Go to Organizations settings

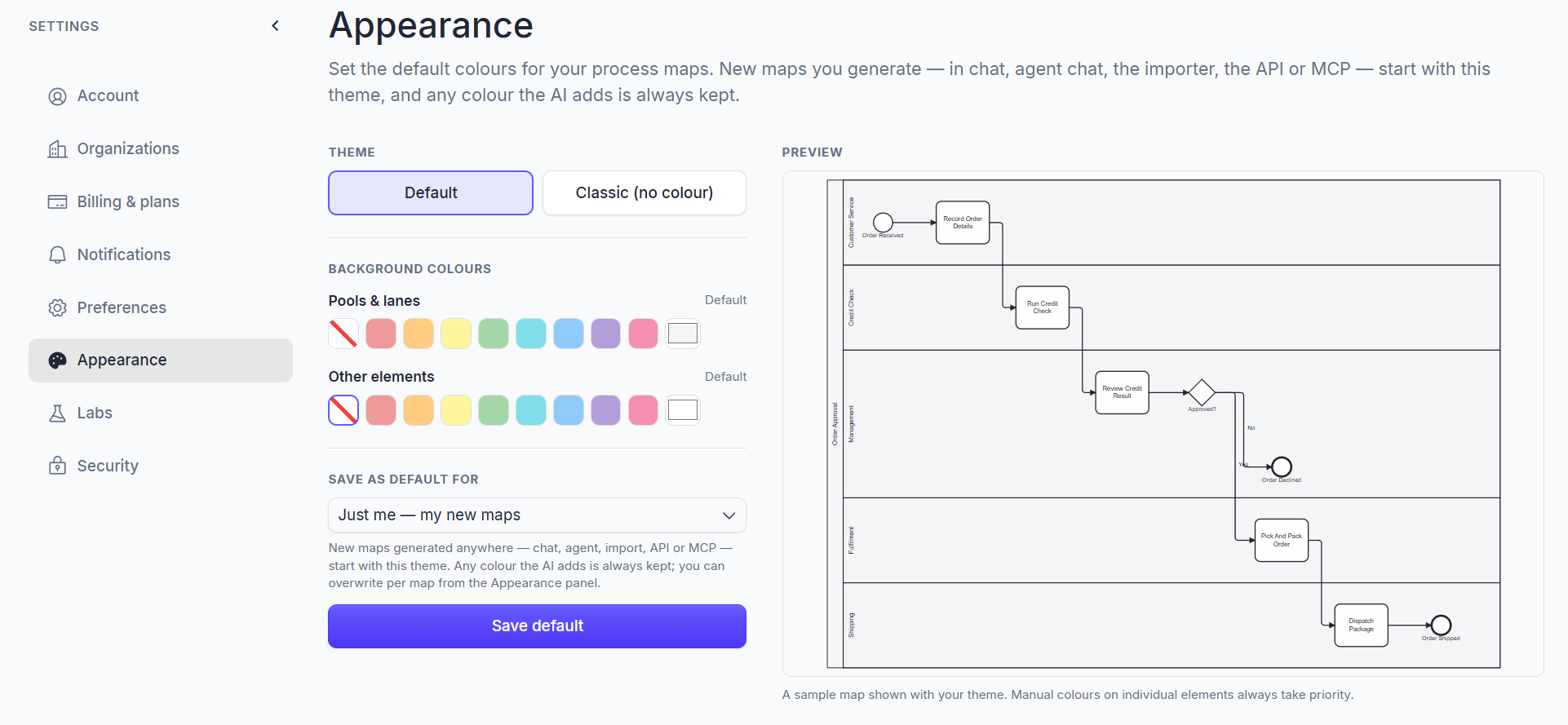point(161,149)
